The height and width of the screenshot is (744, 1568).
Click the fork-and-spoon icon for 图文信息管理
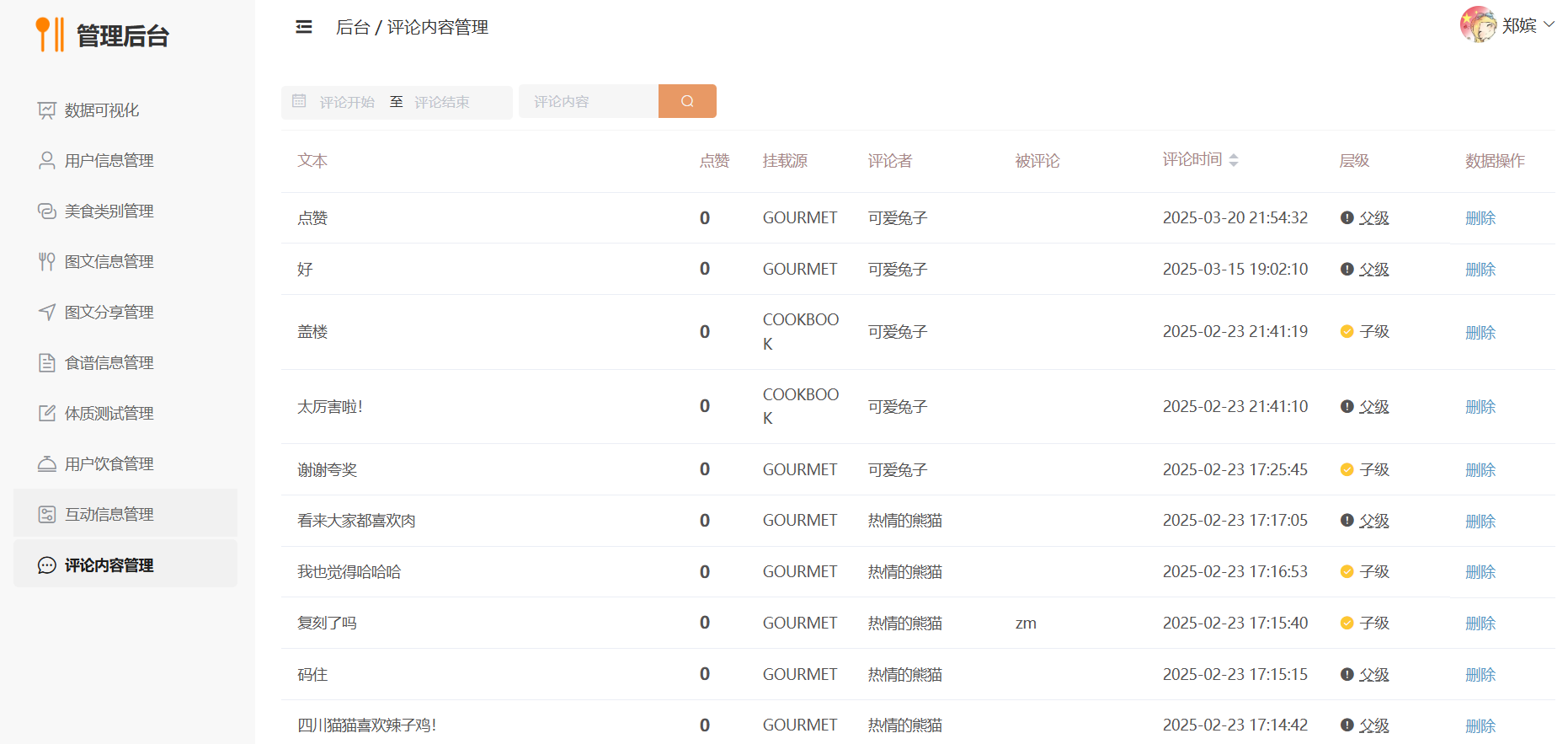pos(47,262)
